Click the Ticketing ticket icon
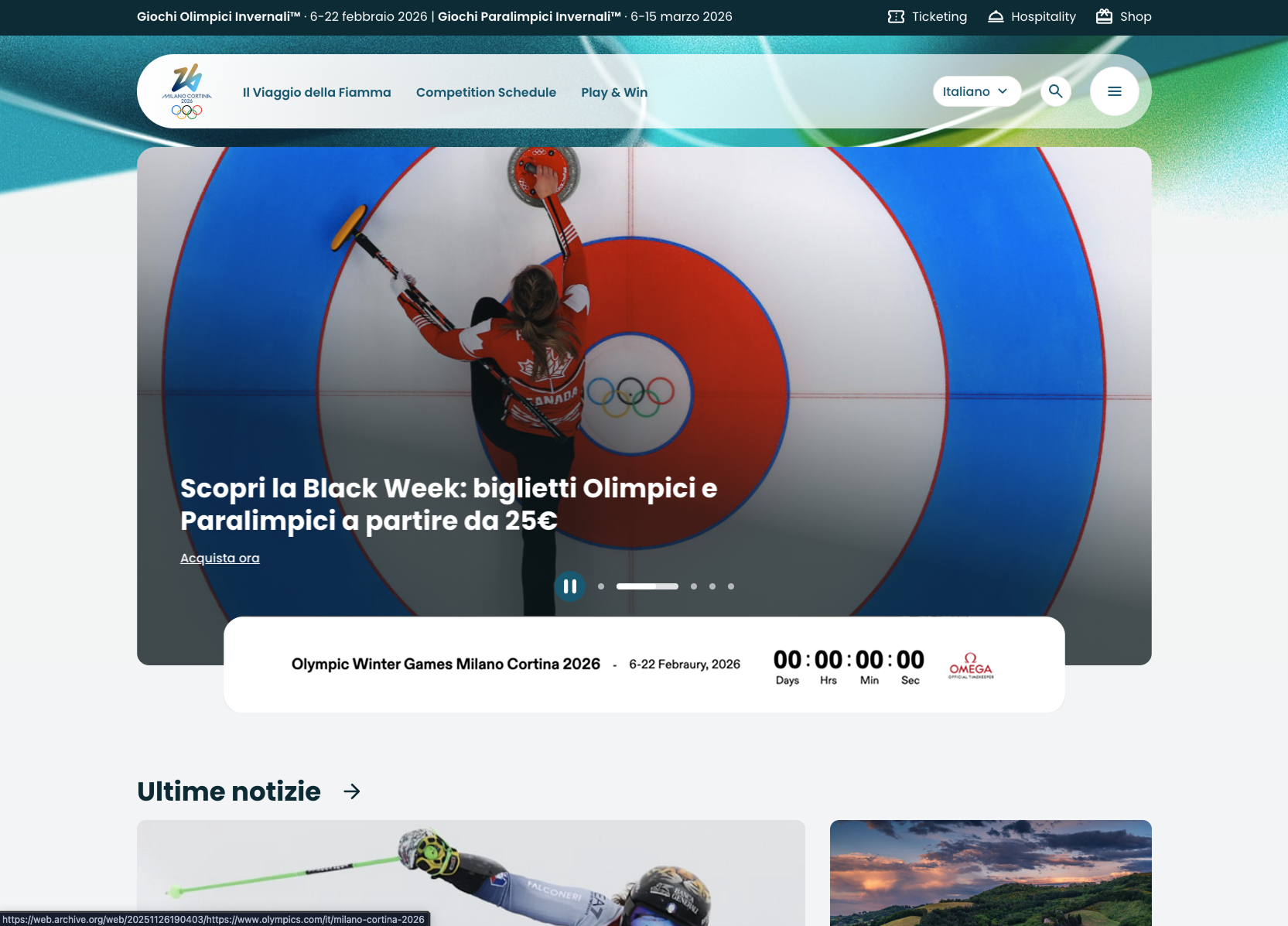Screen dimensions: 1288x926 pos(896,16)
